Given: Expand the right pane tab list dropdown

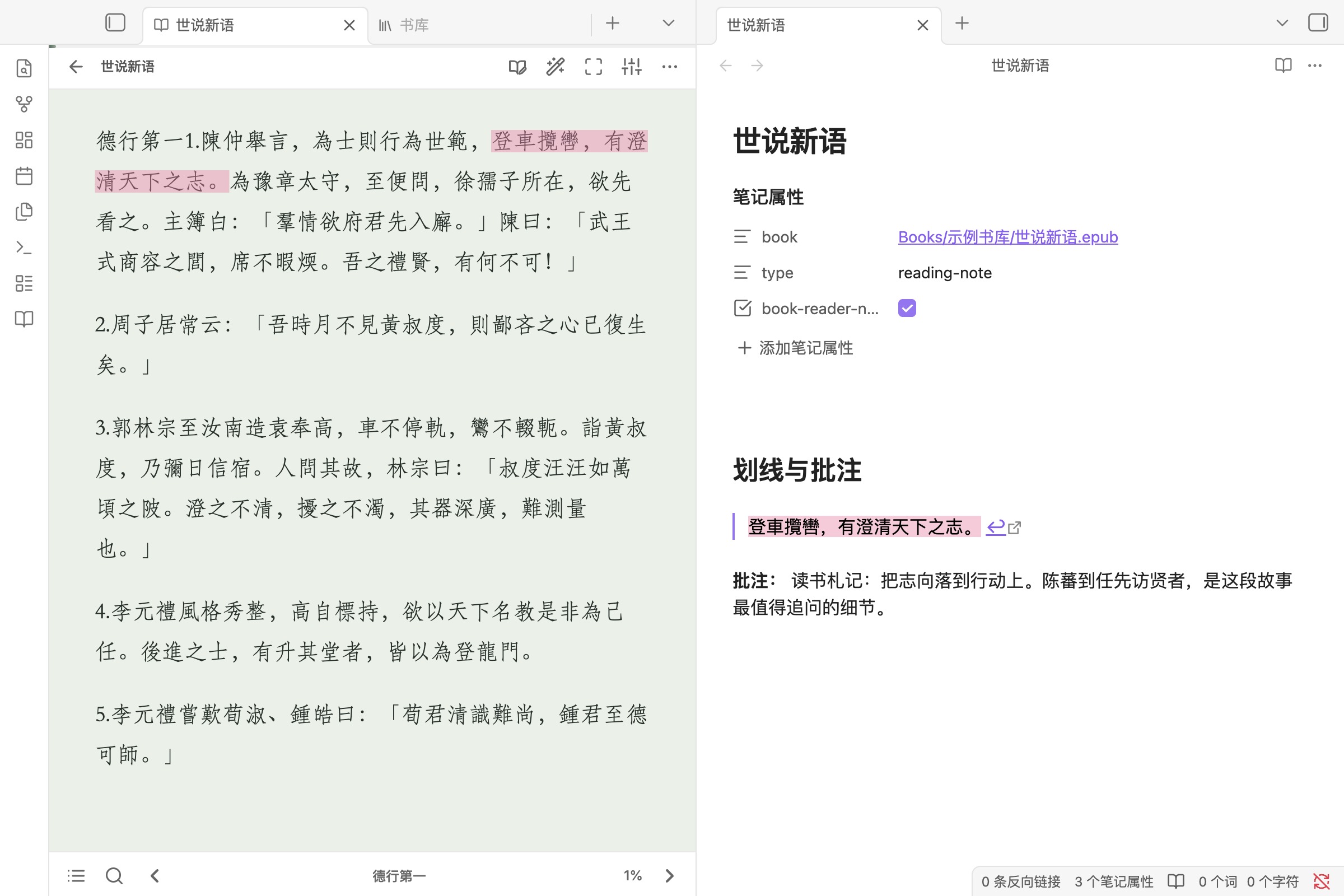Looking at the screenshot, I should (x=1282, y=24).
